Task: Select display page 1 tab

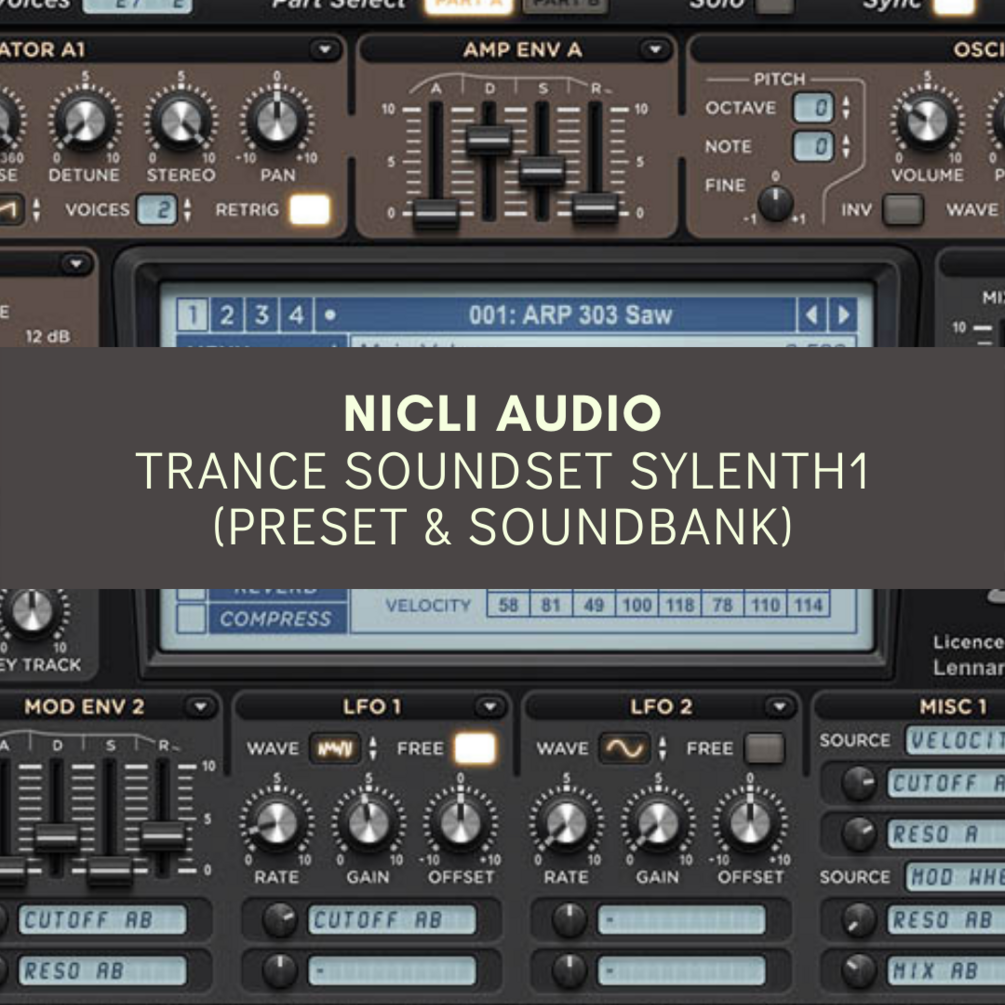Action: 192,315
